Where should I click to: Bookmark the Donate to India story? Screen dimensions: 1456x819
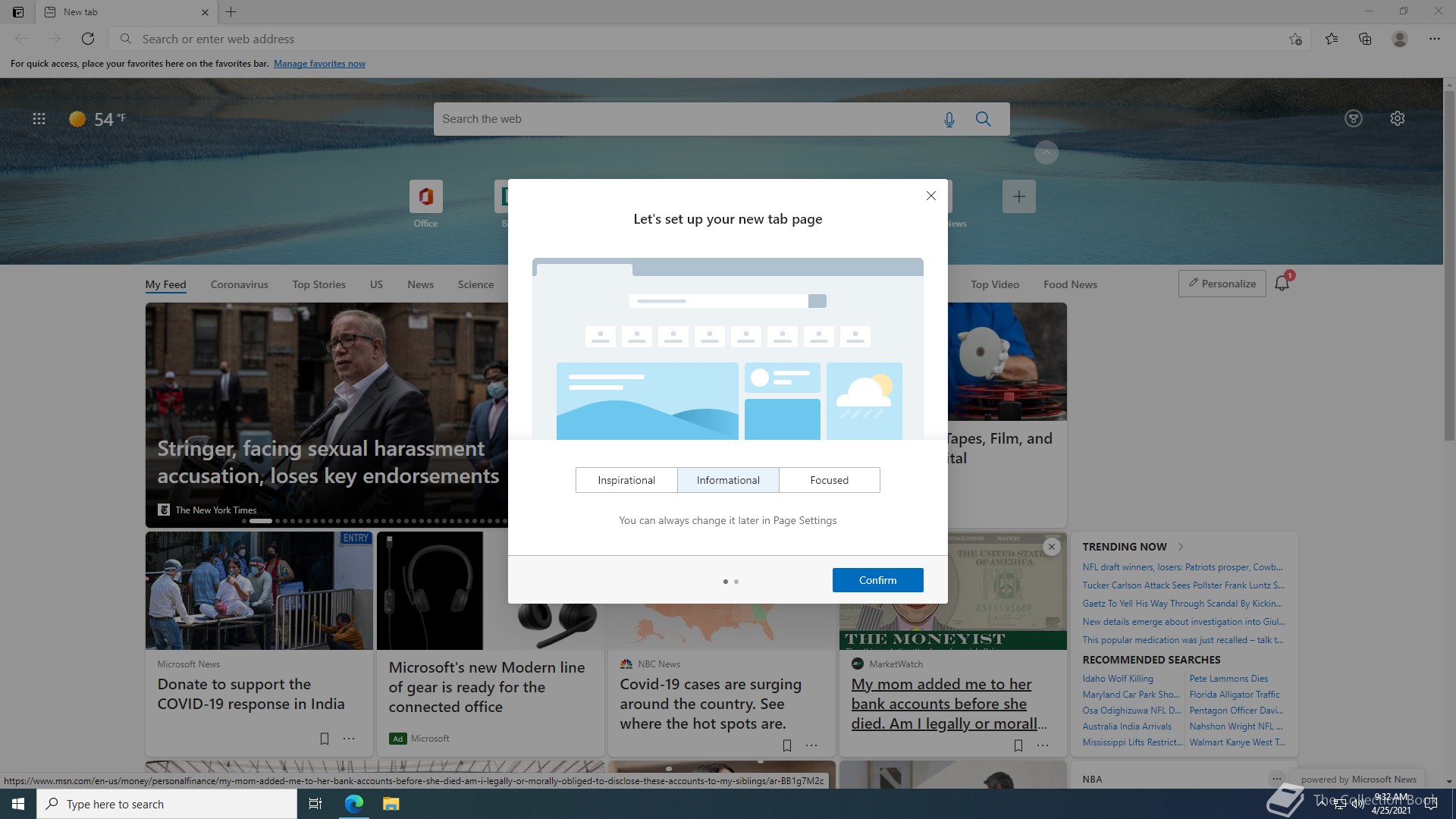(x=325, y=739)
